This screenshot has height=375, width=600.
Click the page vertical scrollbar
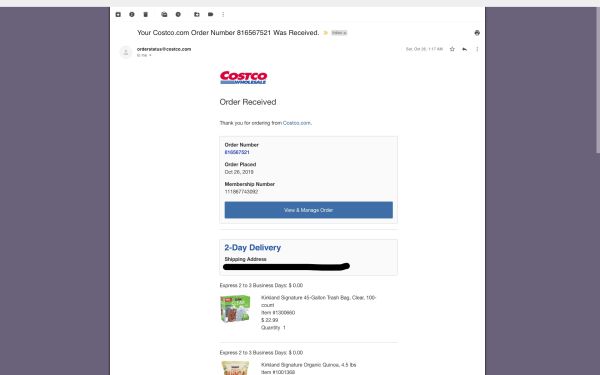pos(598,80)
